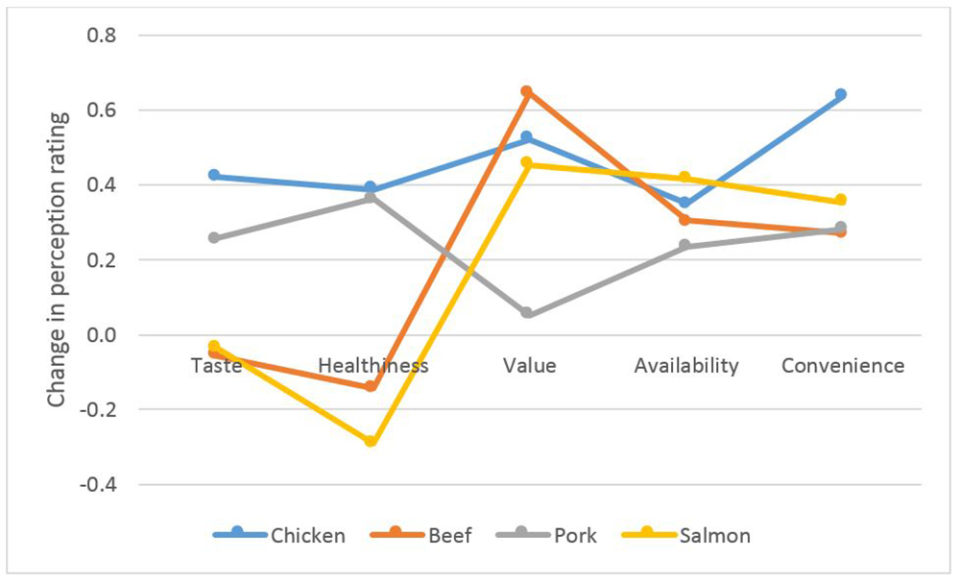Select Salmon's data point at Value
The height and width of the screenshot is (583, 960).
pyautogui.click(x=527, y=163)
